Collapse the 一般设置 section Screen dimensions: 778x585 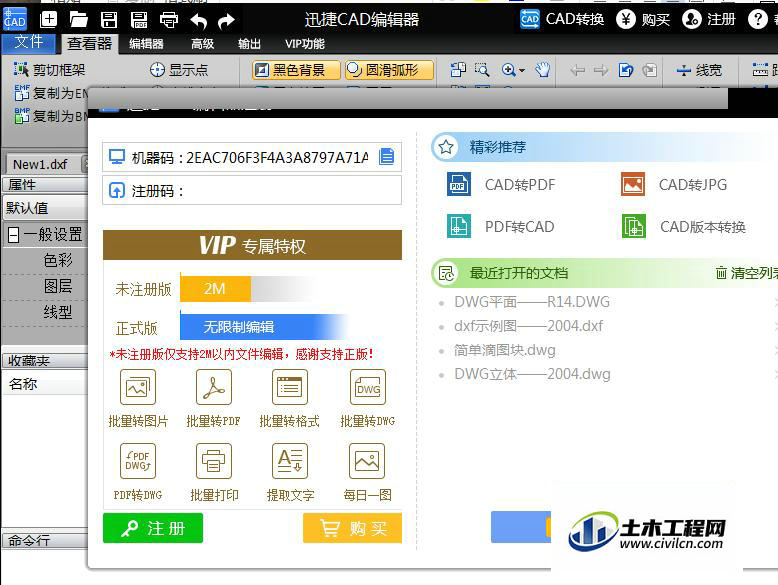(14, 235)
